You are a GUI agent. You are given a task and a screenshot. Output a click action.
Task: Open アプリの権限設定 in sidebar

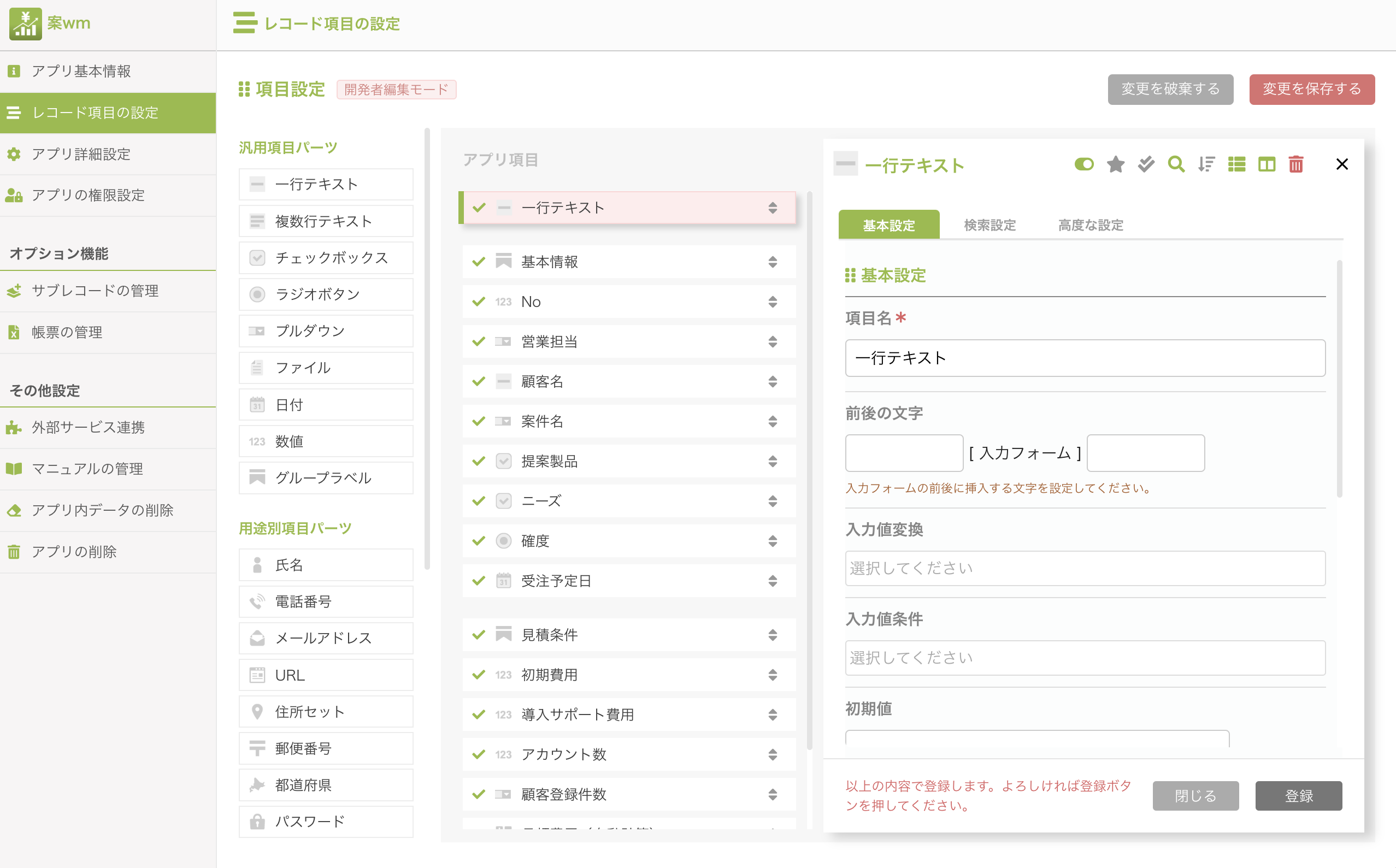pos(108,195)
